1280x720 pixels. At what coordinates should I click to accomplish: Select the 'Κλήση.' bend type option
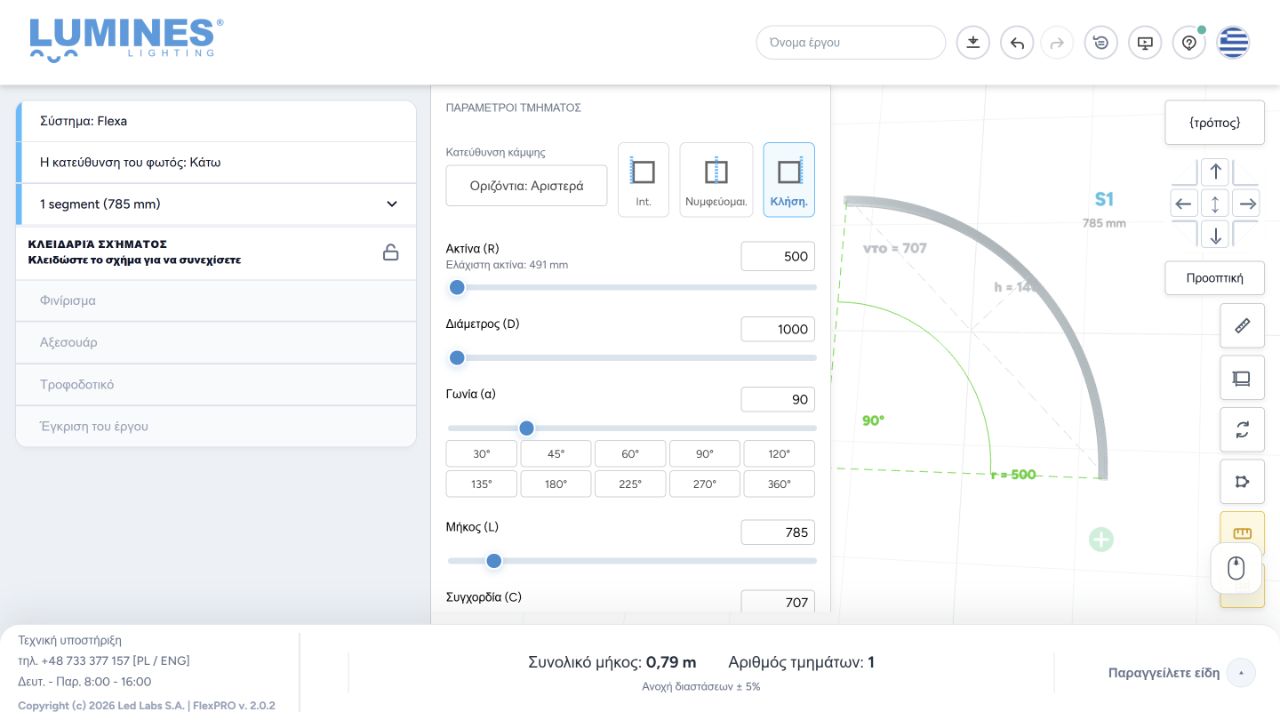(789, 180)
